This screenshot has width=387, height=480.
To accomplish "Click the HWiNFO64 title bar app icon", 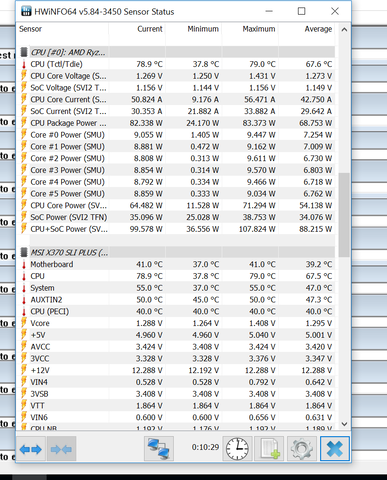I will (26, 11).
